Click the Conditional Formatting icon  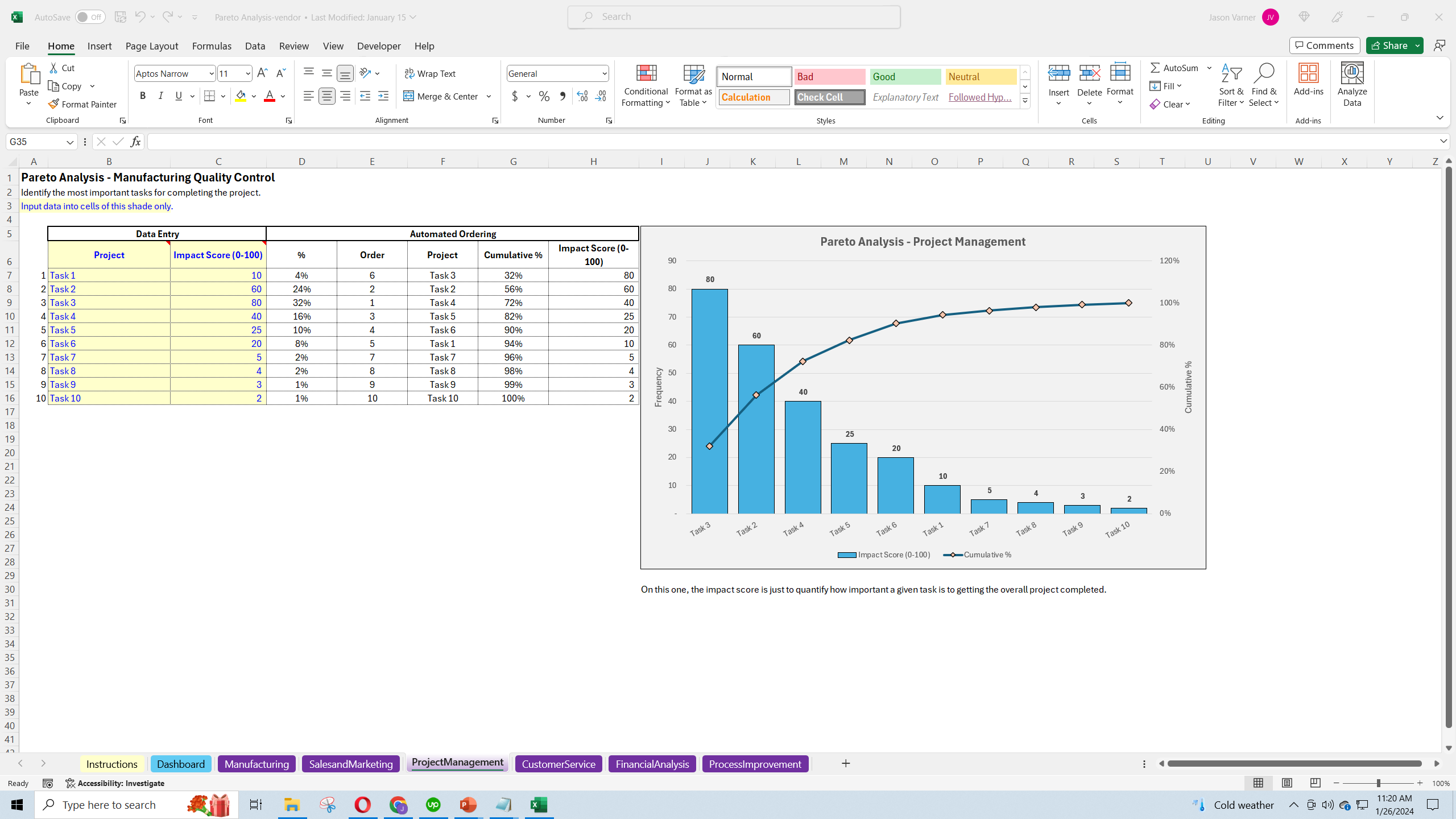(646, 74)
